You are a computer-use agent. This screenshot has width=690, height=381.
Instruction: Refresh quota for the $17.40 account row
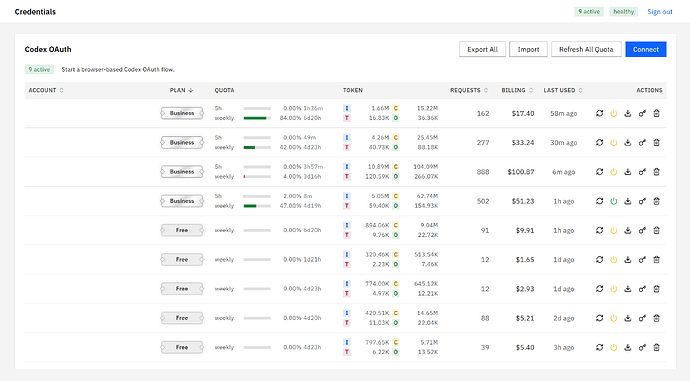pos(599,114)
